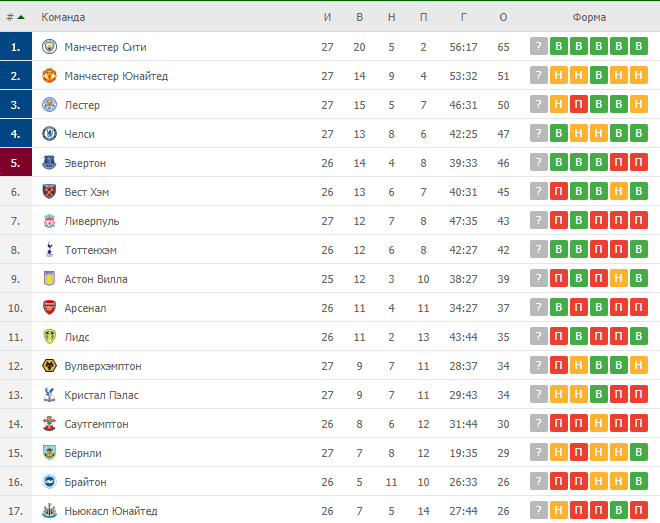
Task: Sort table by the # position column
Action: click(15, 17)
